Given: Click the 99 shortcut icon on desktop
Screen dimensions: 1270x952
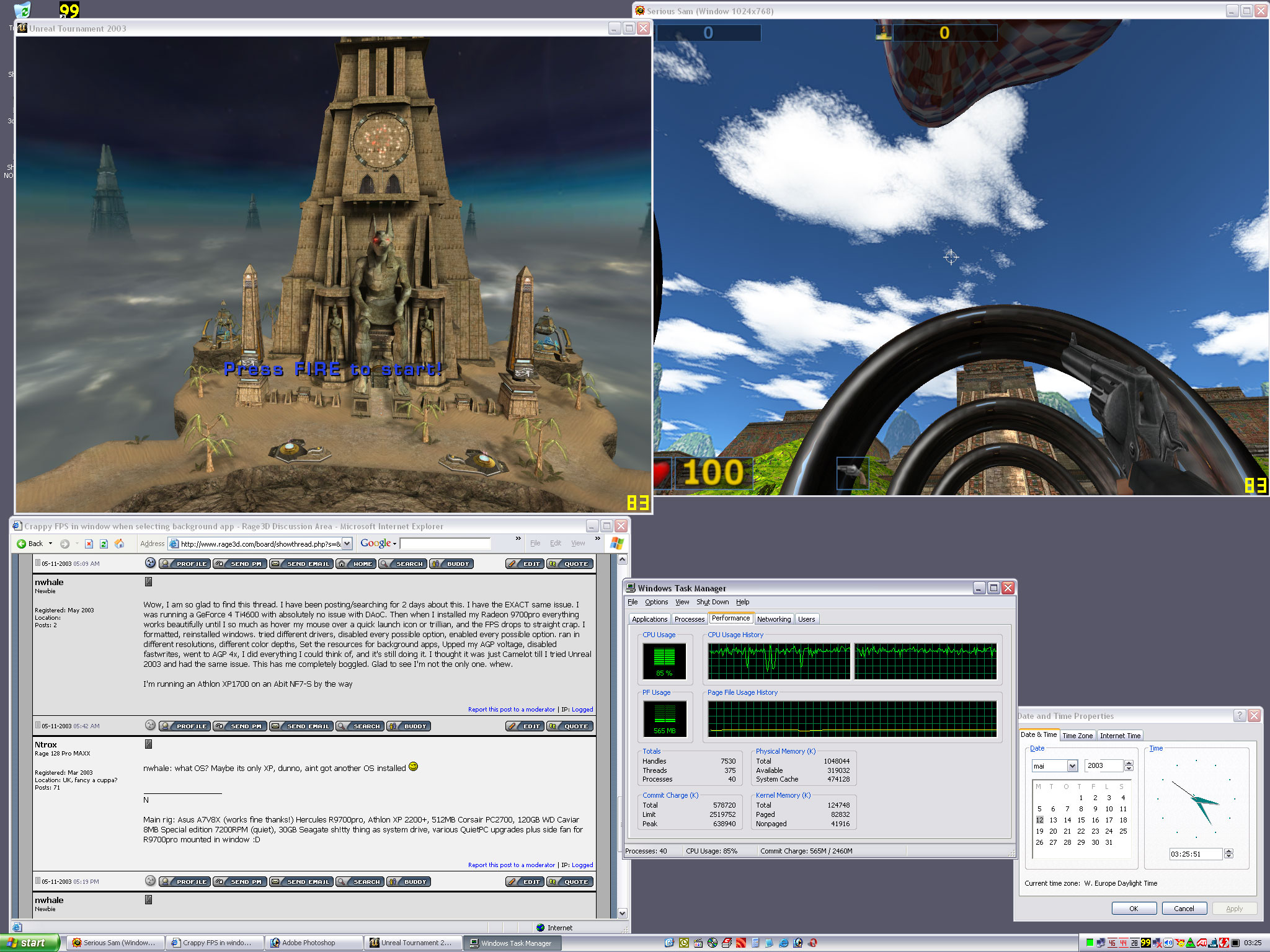Looking at the screenshot, I should click(69, 10).
